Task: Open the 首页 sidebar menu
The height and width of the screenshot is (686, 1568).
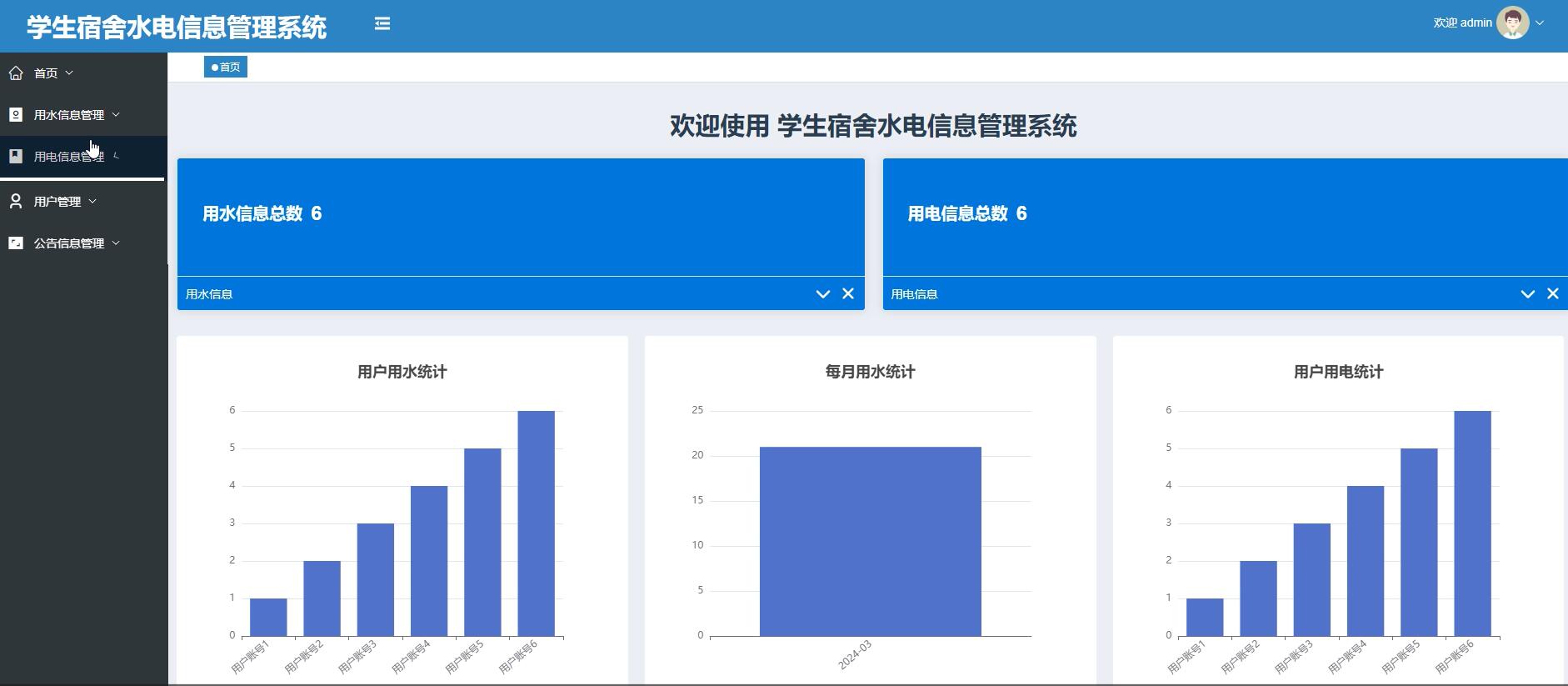Action: (x=83, y=73)
